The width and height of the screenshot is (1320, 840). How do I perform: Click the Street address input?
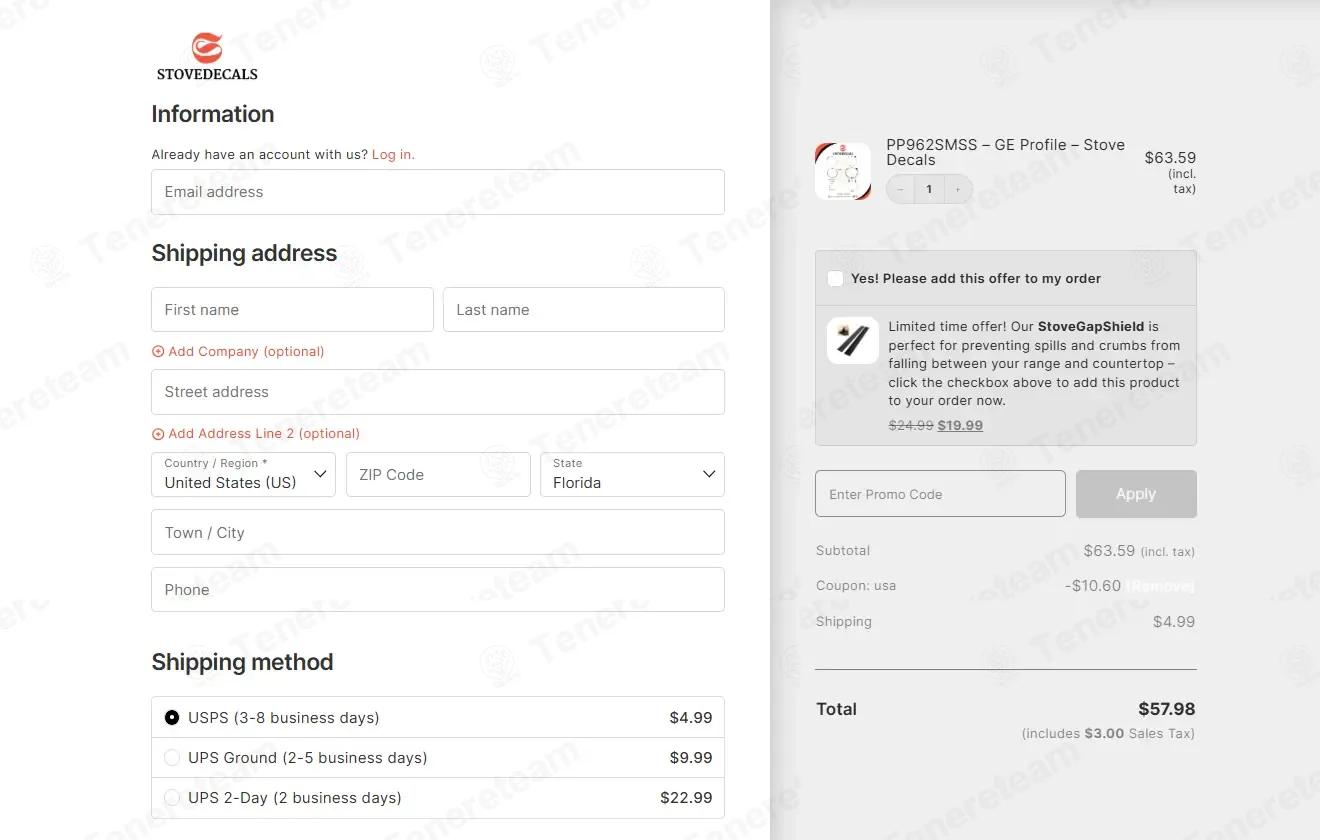[438, 392]
